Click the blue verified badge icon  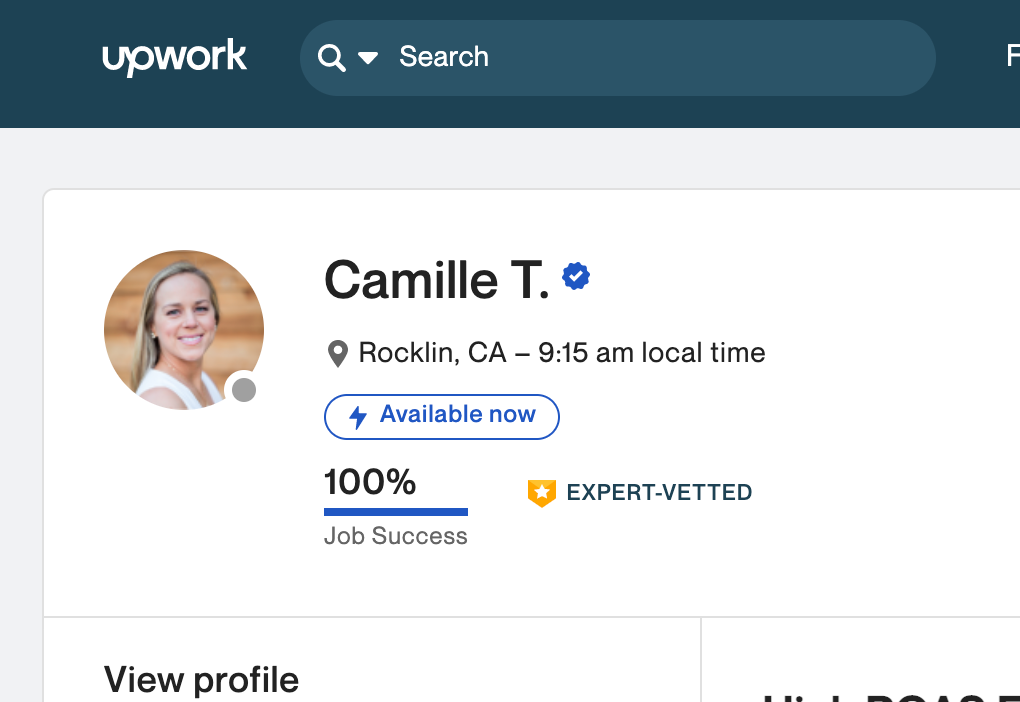coord(576,276)
